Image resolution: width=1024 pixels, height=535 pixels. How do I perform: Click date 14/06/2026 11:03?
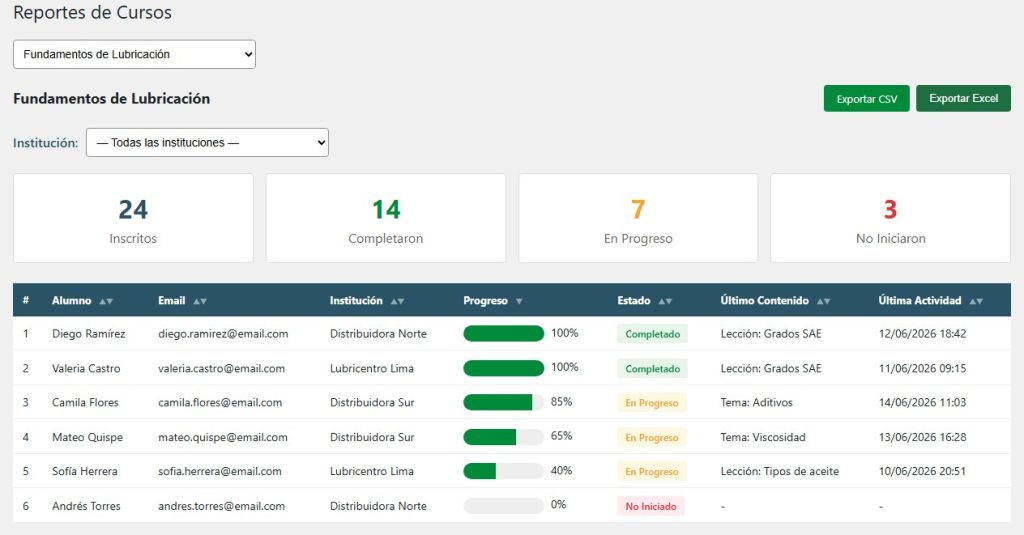pos(922,402)
